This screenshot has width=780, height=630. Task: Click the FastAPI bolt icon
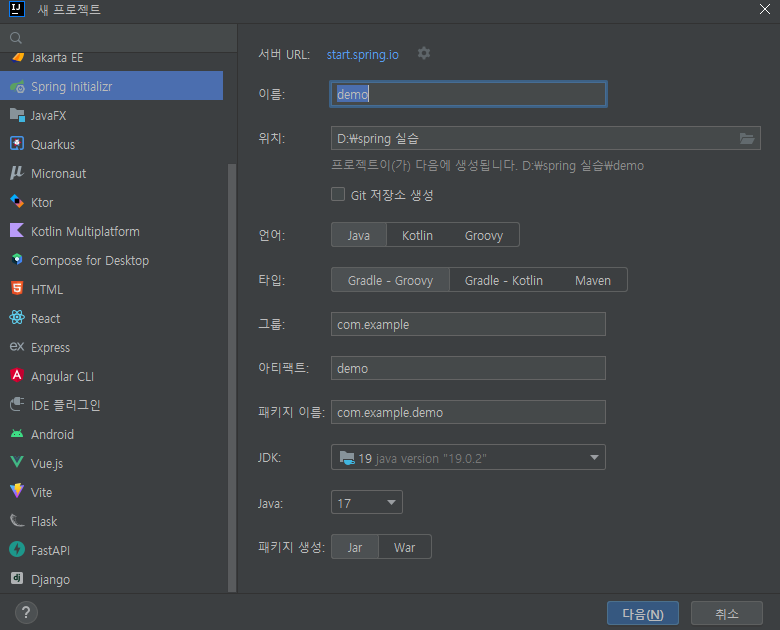point(17,549)
